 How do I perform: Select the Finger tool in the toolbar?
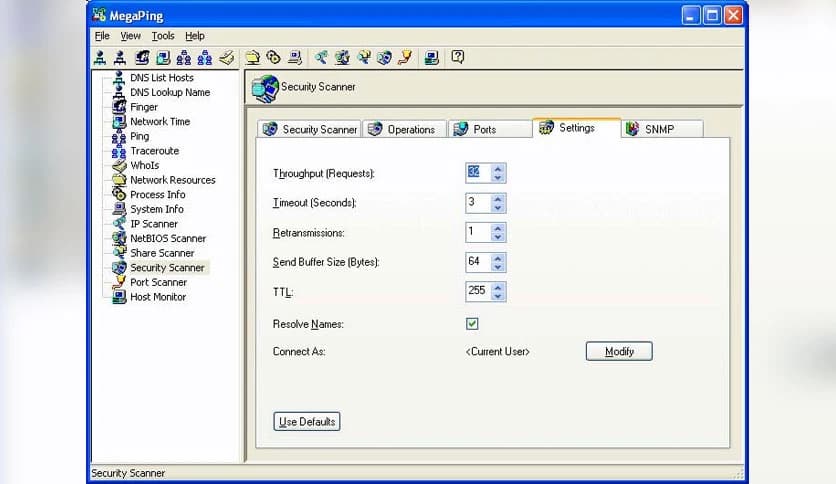(x=142, y=57)
